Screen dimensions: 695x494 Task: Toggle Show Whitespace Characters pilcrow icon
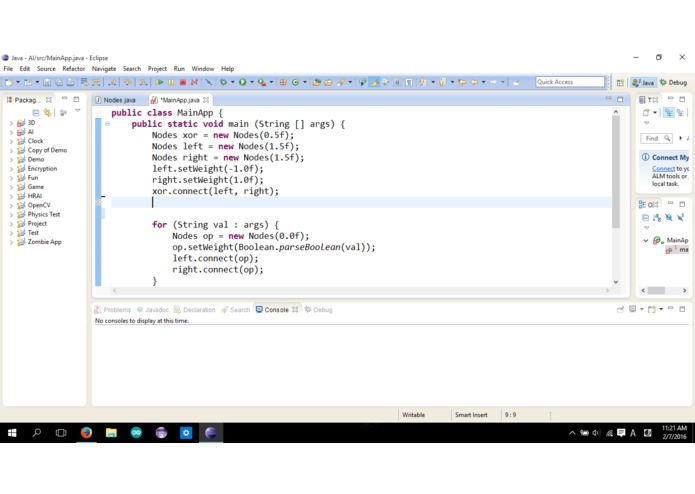click(409, 82)
